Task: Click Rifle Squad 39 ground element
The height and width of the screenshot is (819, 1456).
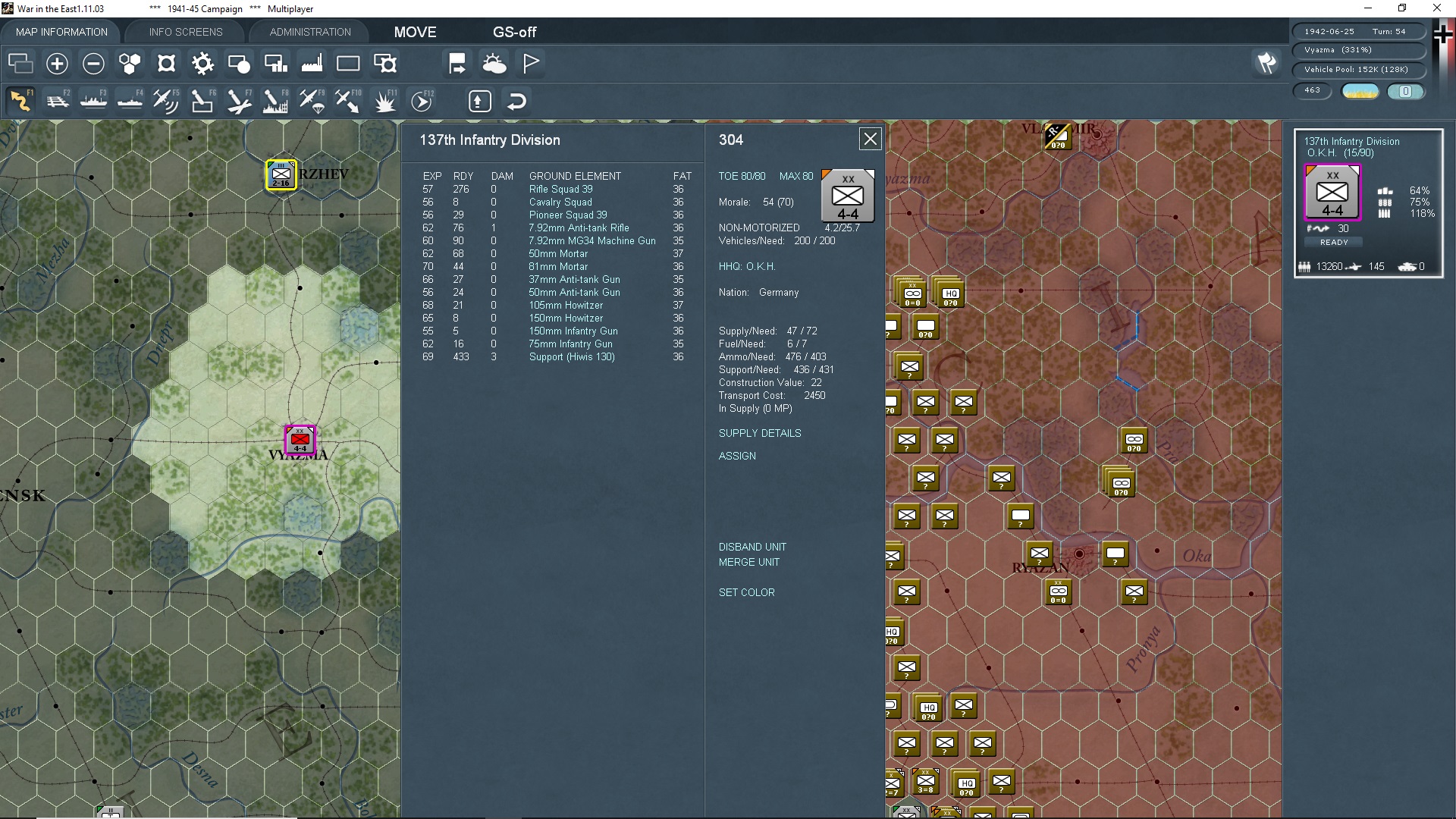Action: 561,189
